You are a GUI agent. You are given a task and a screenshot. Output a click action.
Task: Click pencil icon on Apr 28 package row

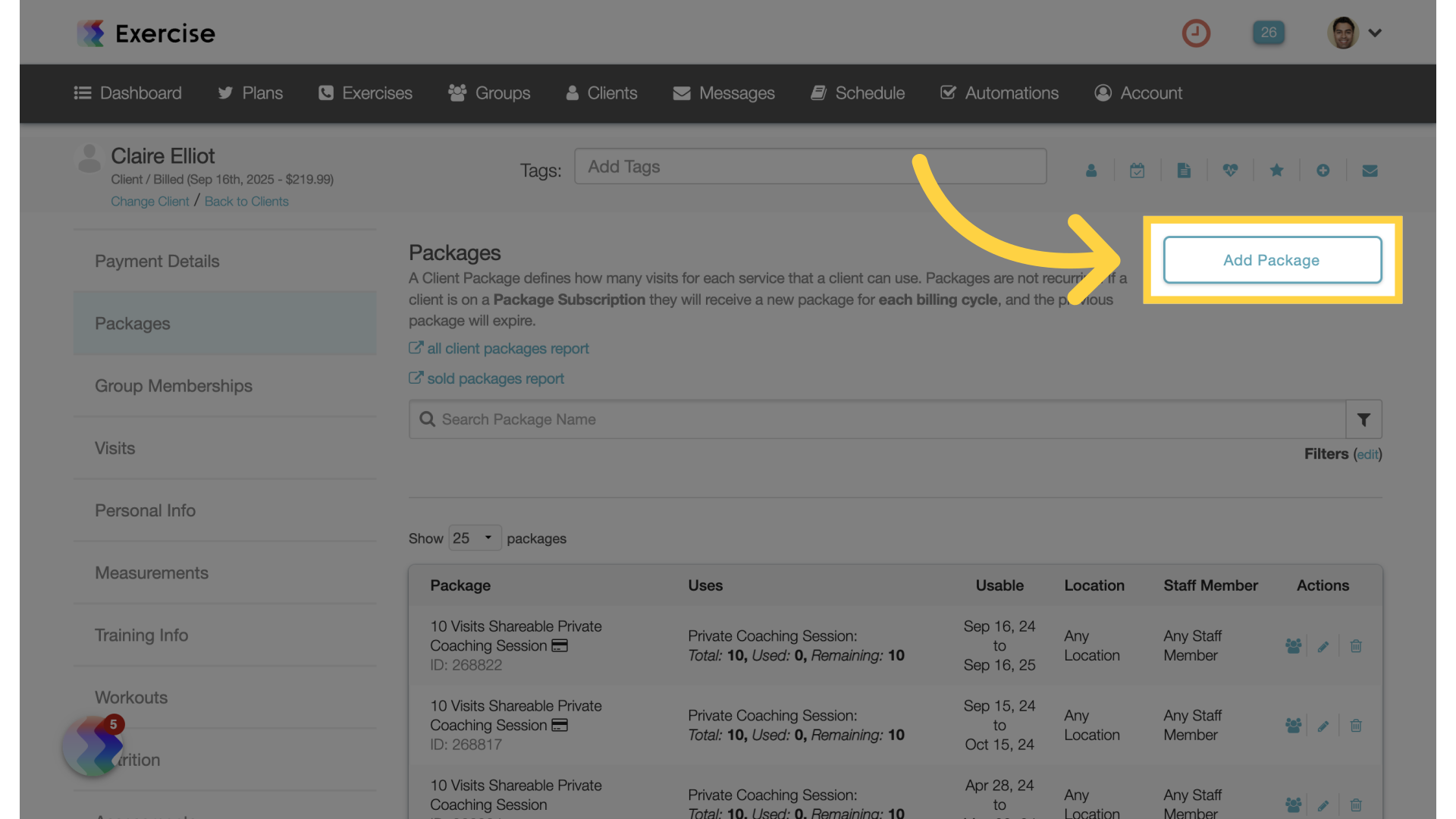(x=1323, y=805)
